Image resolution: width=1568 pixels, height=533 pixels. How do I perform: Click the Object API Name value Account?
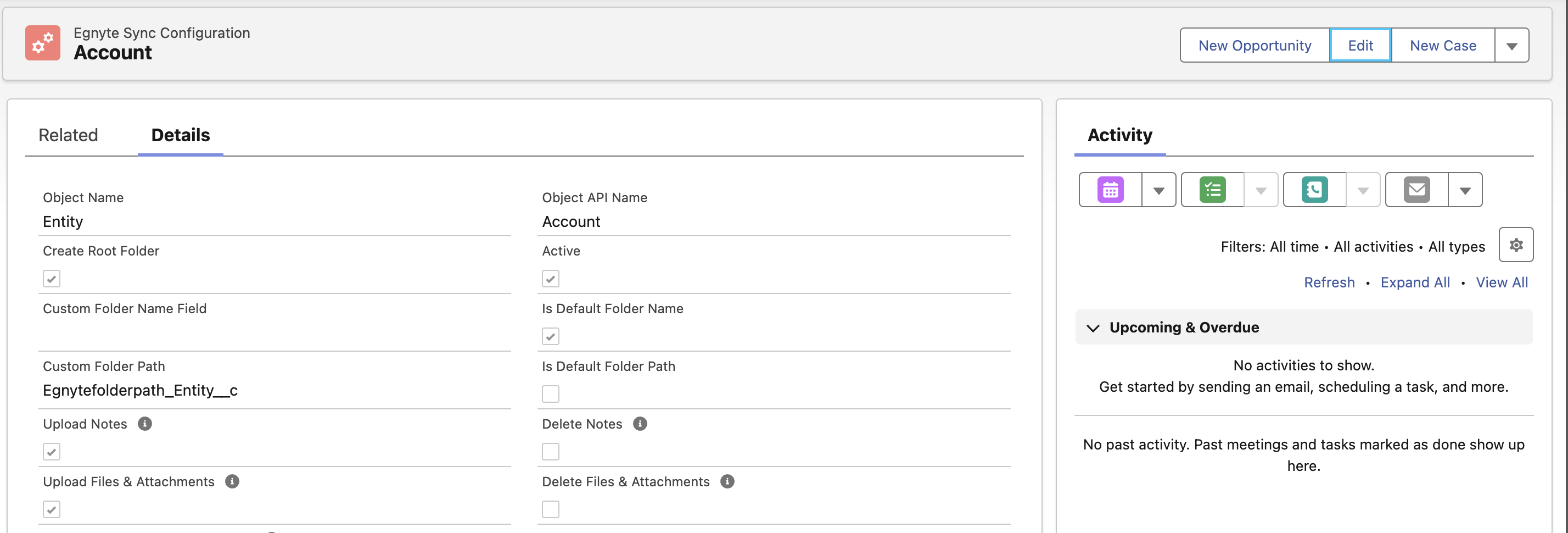tap(571, 222)
